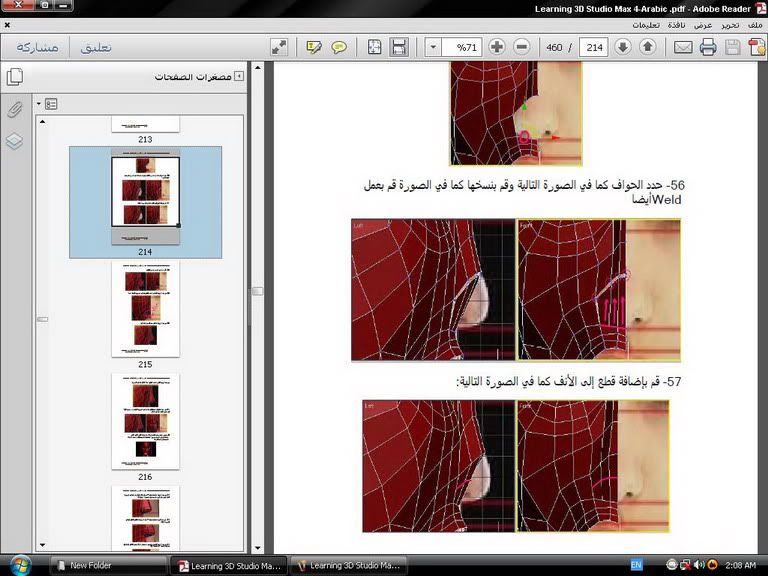Go to next page with down arrow
Viewport: 768px width, 576px height.
623,47
